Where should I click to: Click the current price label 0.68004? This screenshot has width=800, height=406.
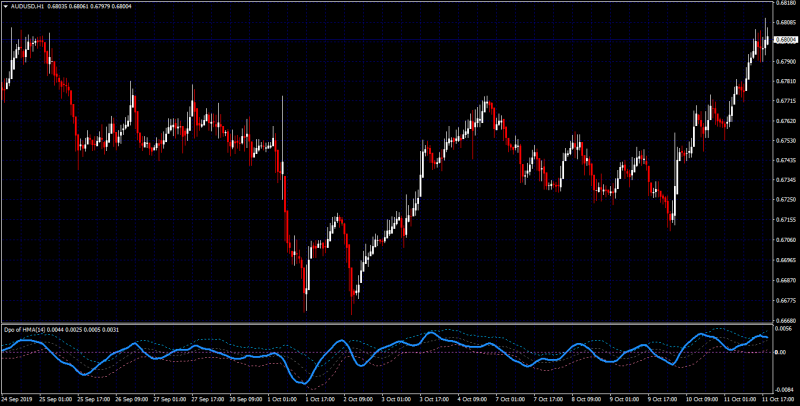point(785,40)
